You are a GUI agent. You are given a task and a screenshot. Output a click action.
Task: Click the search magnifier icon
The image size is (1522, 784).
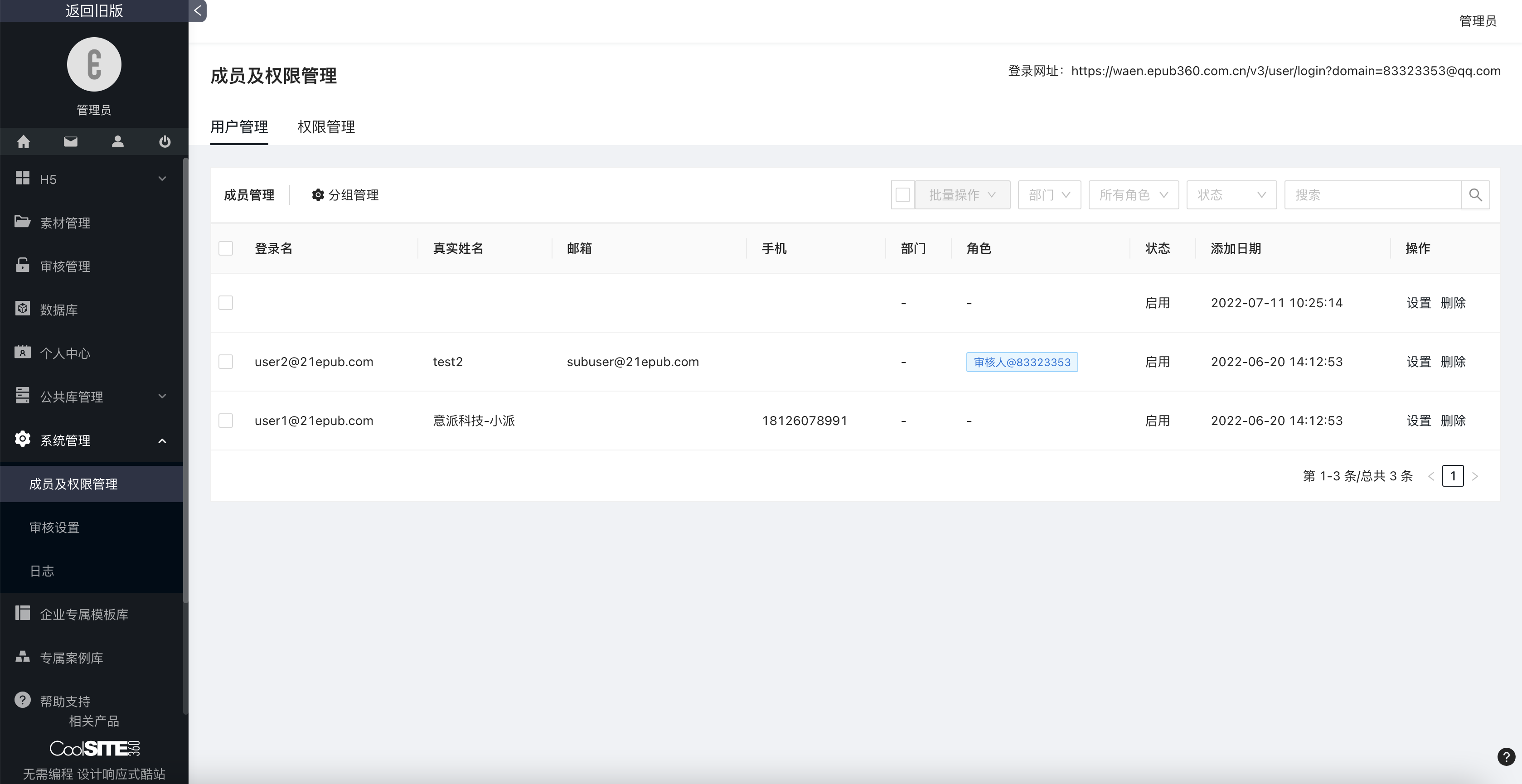click(x=1475, y=195)
